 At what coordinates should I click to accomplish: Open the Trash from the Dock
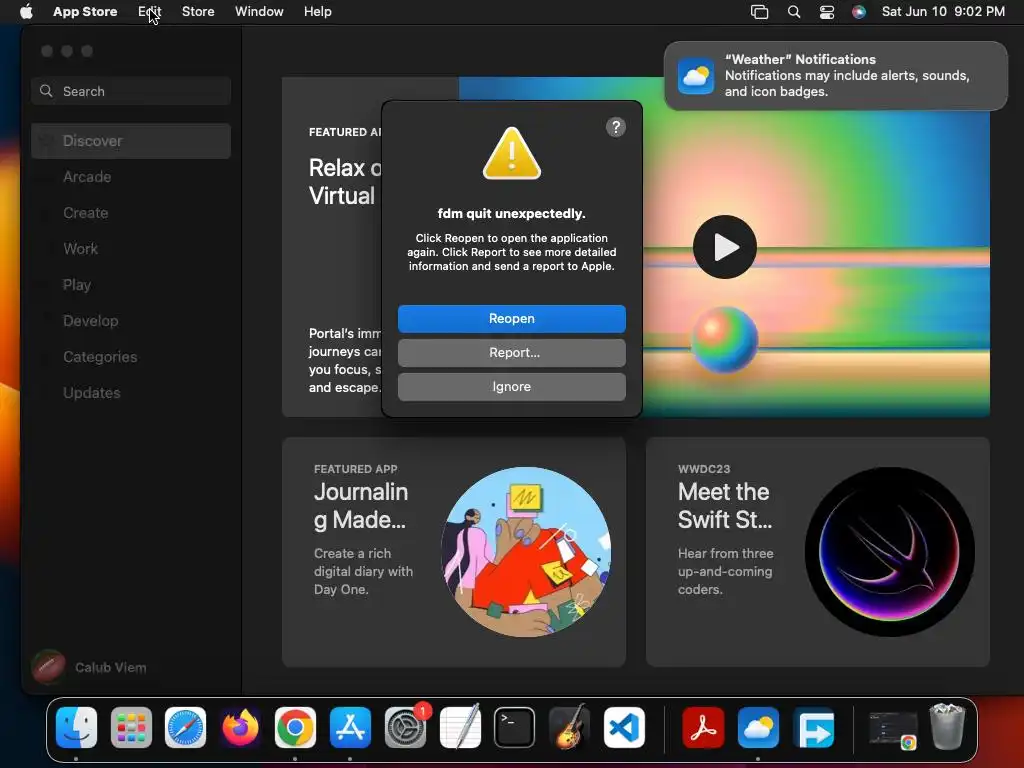[947, 726]
